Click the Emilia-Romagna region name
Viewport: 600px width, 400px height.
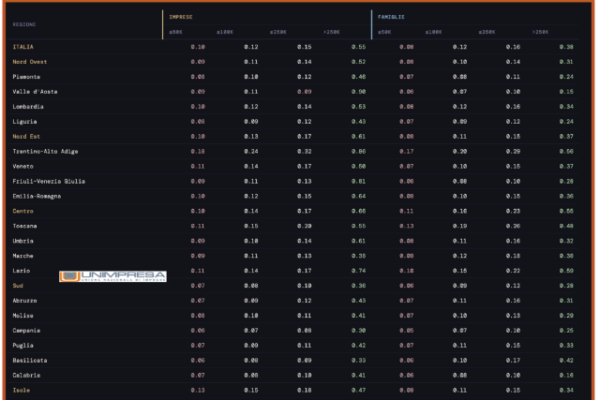pos(37,196)
